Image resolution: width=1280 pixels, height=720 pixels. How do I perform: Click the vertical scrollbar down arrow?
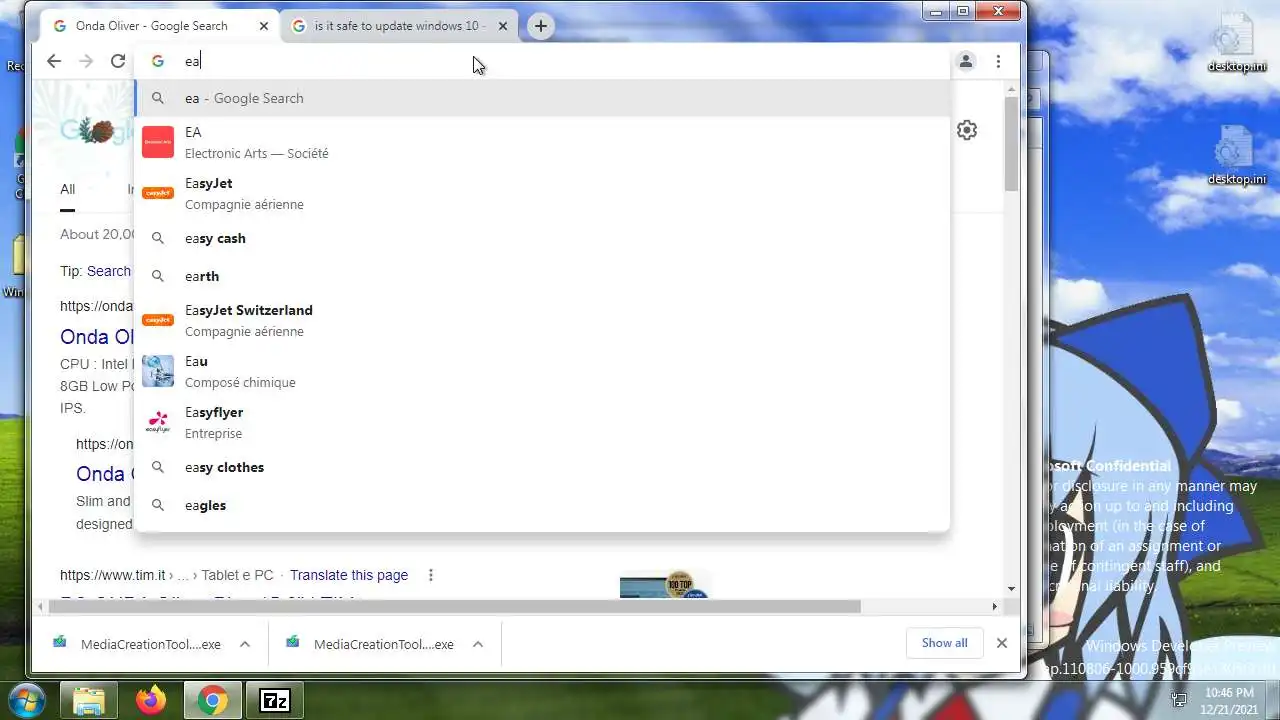(1012, 589)
